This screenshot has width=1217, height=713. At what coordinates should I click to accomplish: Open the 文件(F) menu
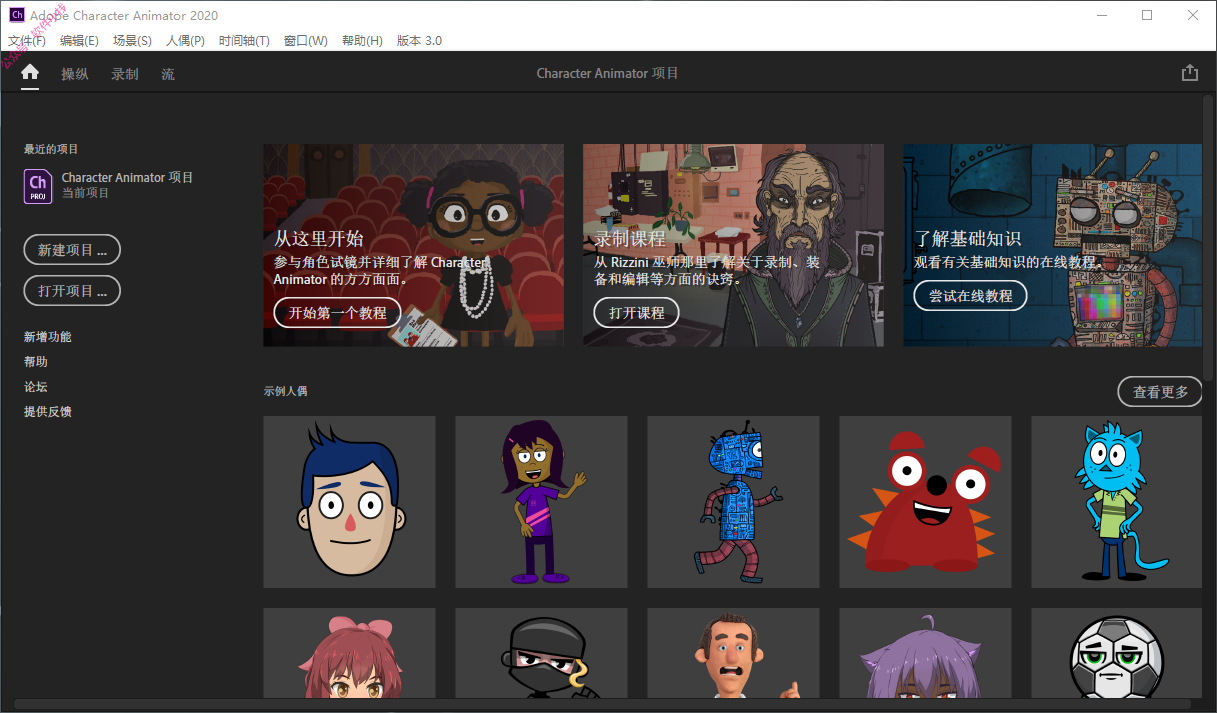click(x=27, y=41)
